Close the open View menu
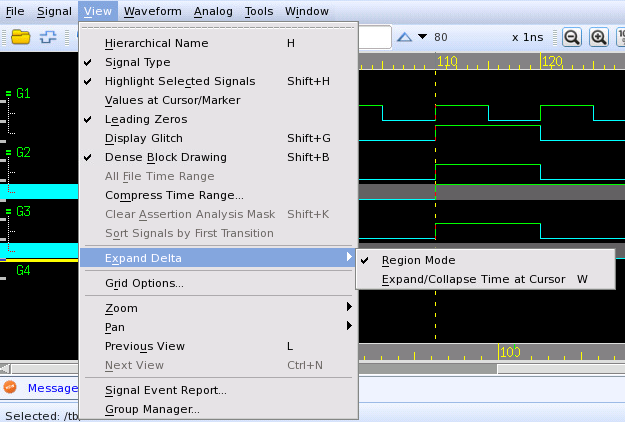This screenshot has height=422, width=625. click(x=98, y=11)
